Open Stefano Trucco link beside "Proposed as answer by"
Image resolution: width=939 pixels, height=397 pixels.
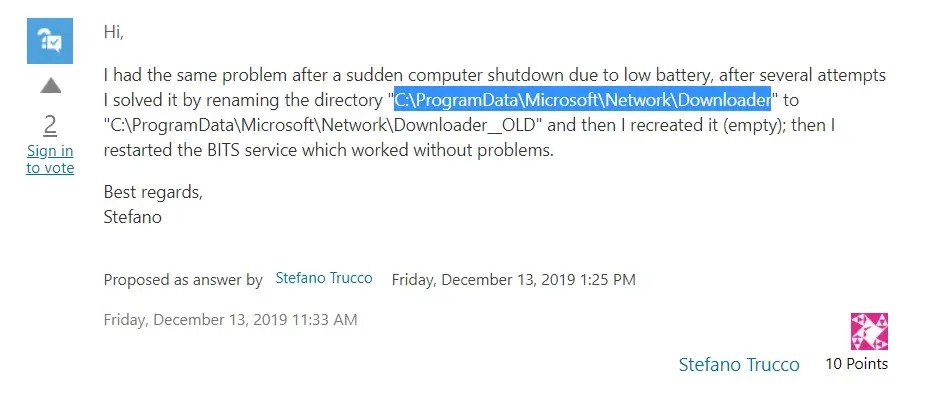pos(324,278)
